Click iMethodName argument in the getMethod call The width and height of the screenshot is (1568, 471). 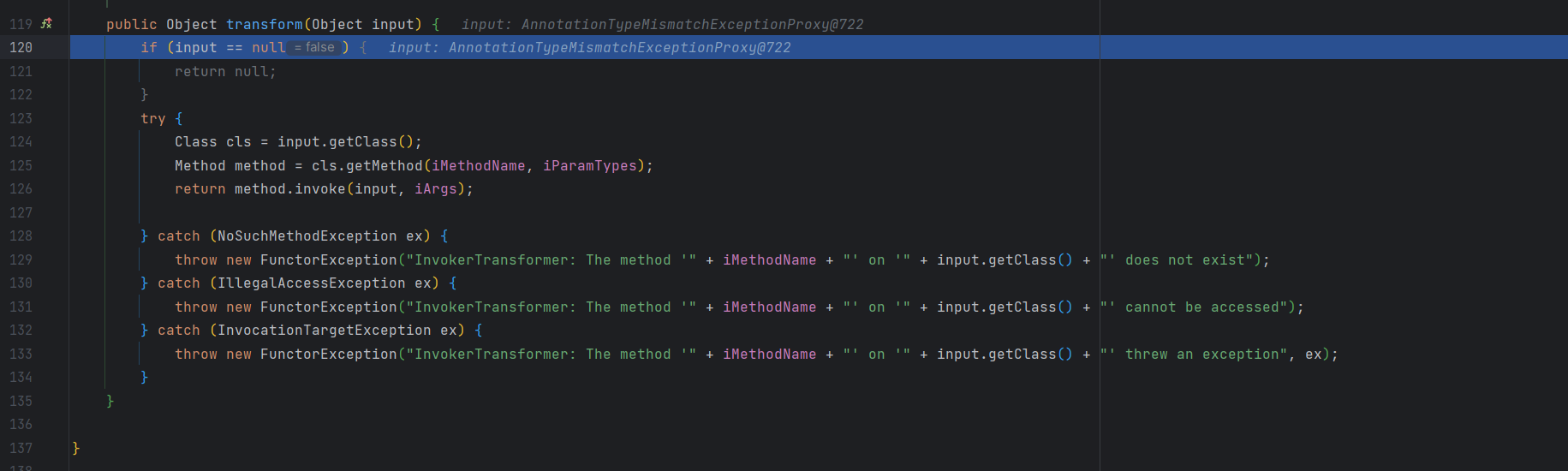pos(478,166)
